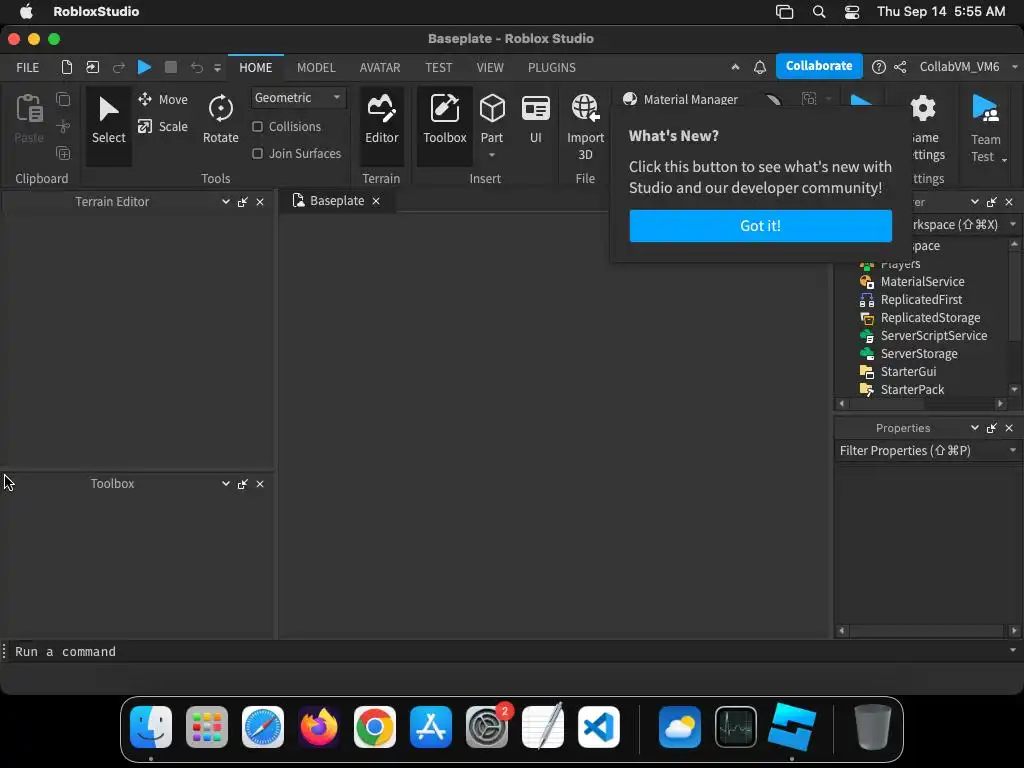
Task: Choose the Rotate tool
Action: (221, 121)
